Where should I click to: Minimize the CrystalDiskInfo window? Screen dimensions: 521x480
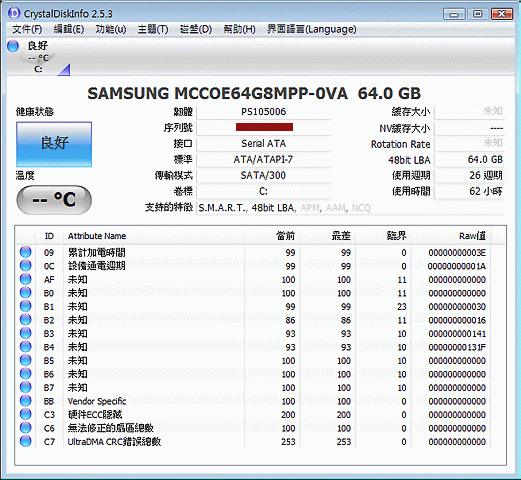(454, 14)
